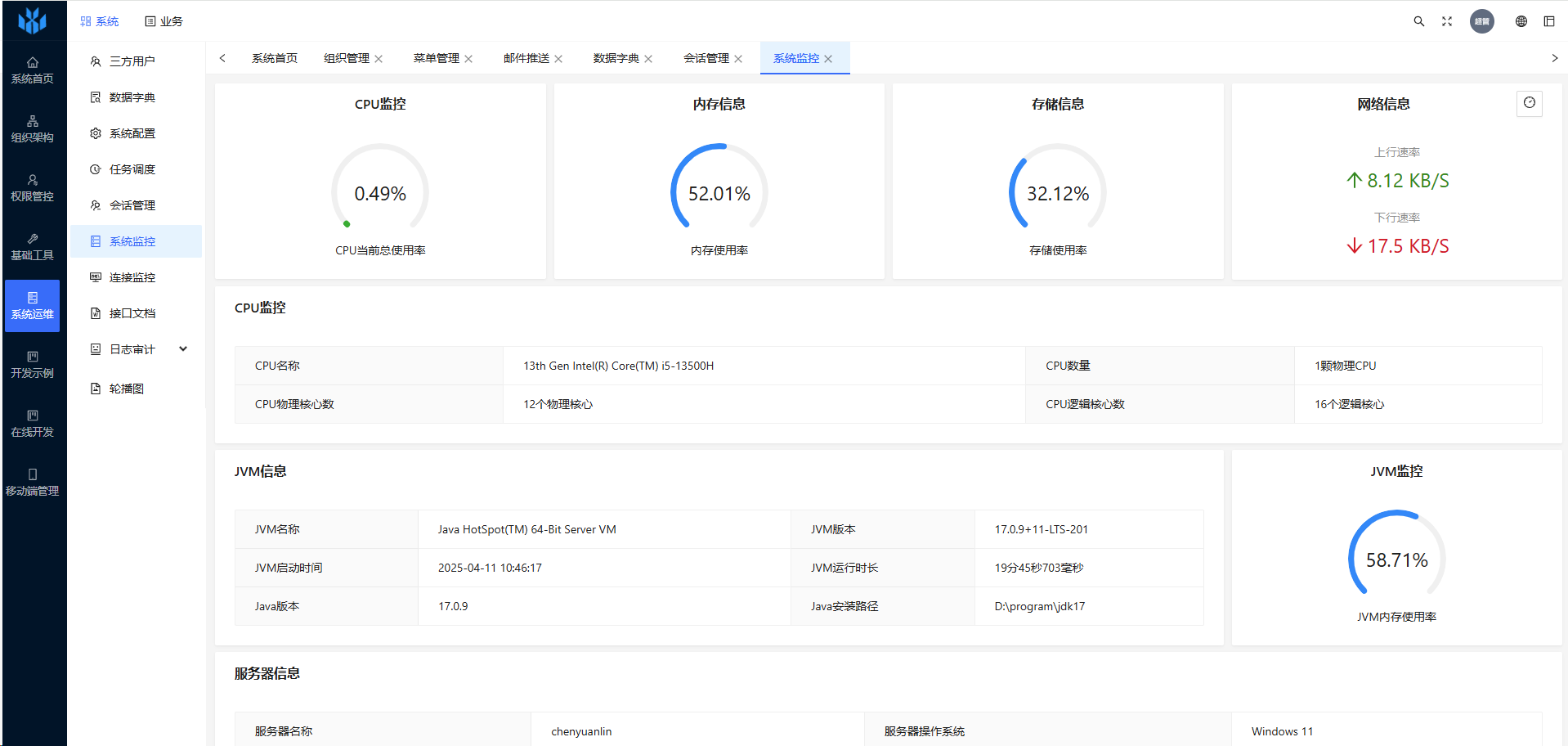Click the search magnifier icon in header
Viewport: 1568px width, 746px height.
(x=1418, y=21)
